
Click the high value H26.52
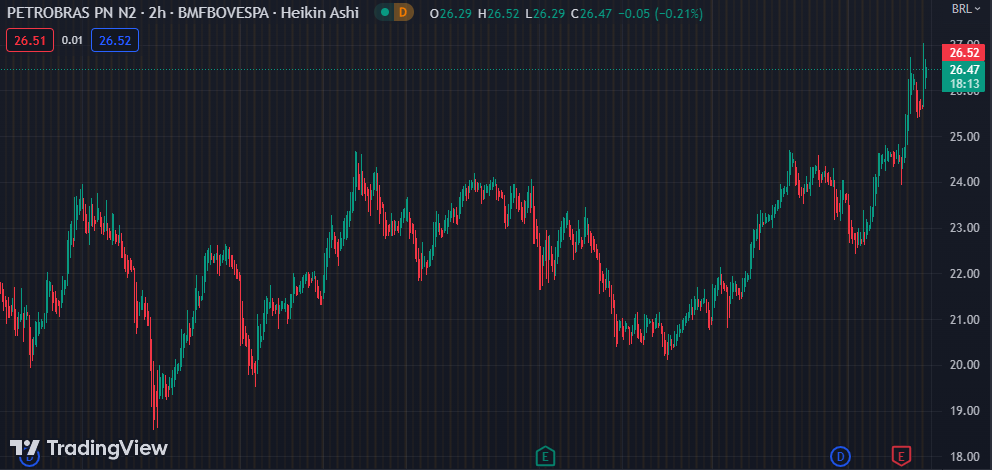pos(499,13)
